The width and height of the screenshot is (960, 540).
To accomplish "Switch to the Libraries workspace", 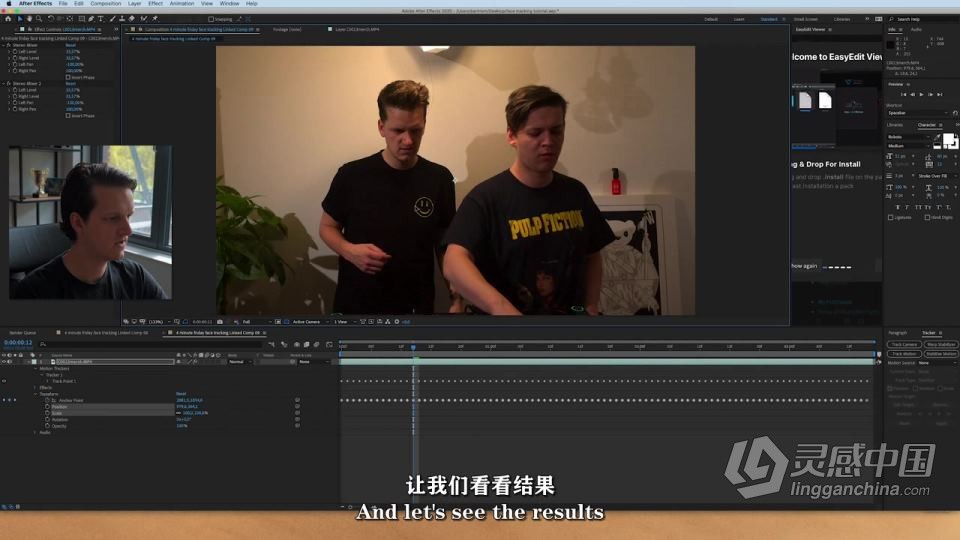I will (x=842, y=19).
